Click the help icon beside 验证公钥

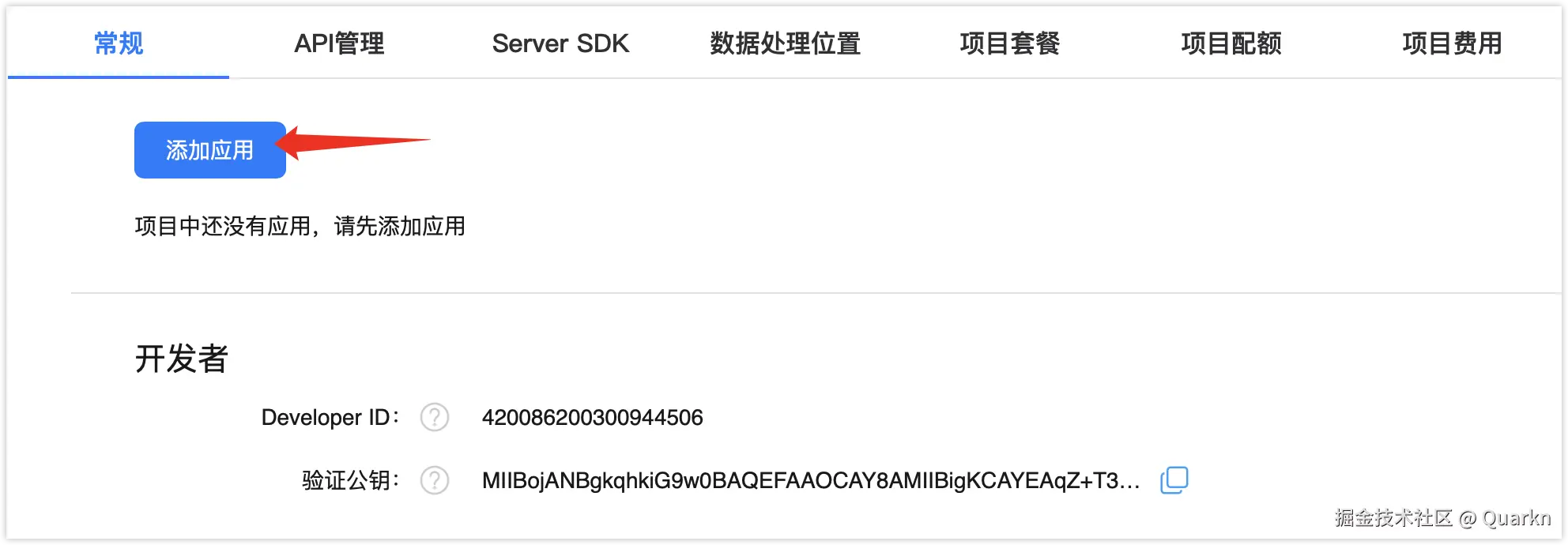tap(435, 480)
